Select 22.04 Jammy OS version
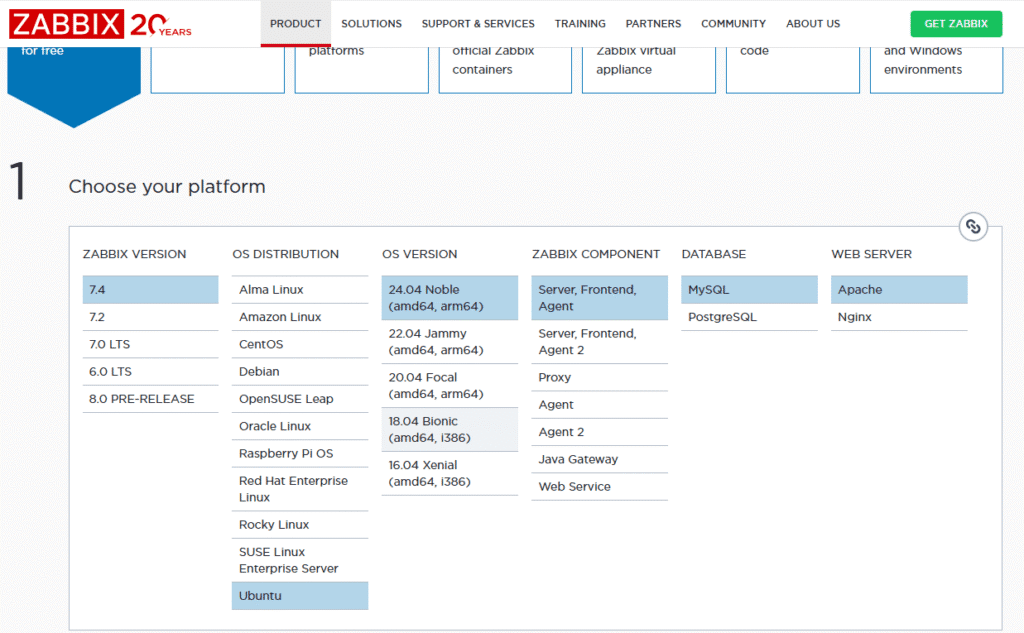This screenshot has width=1024, height=633. pyautogui.click(x=450, y=342)
